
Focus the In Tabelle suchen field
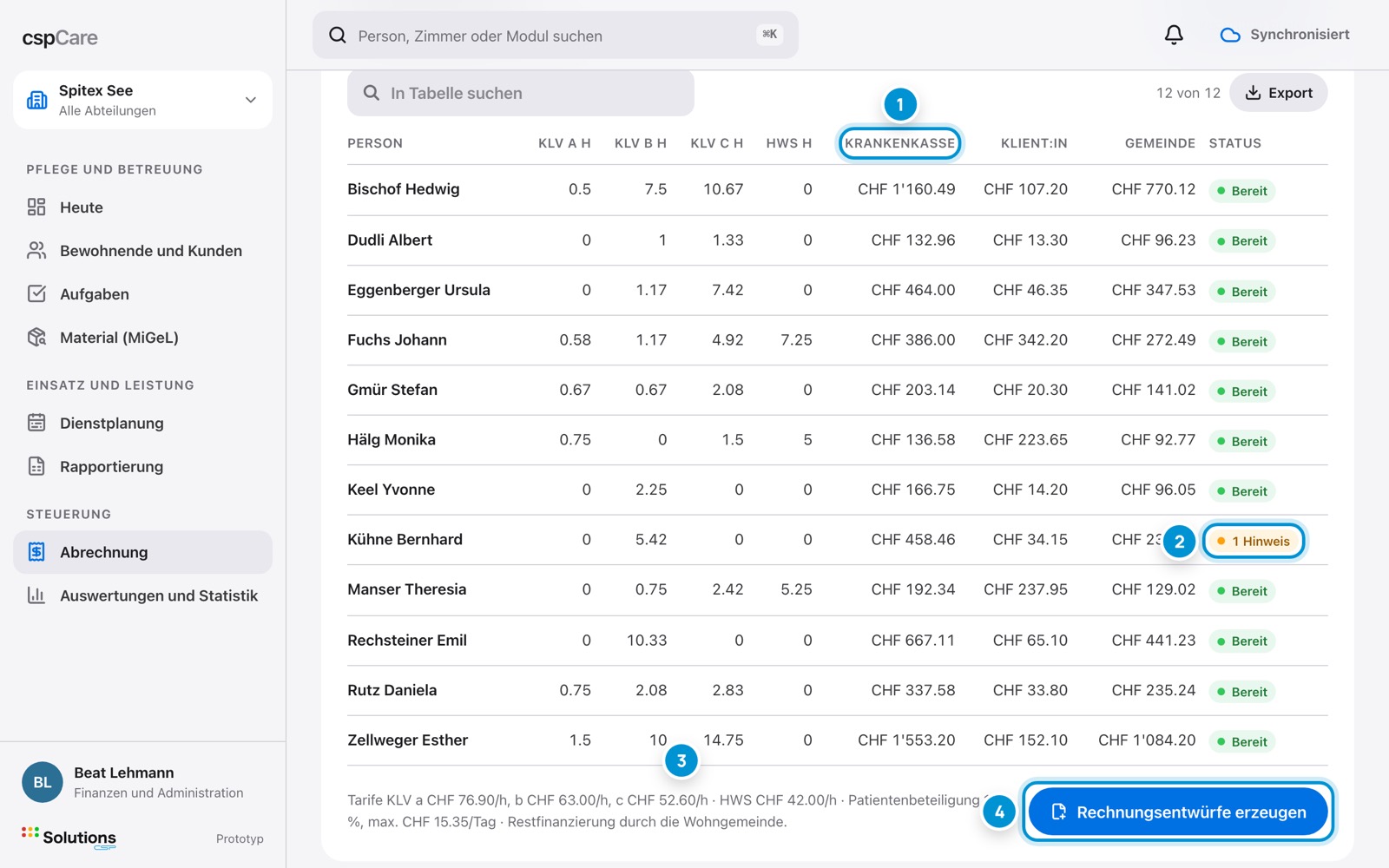(521, 93)
